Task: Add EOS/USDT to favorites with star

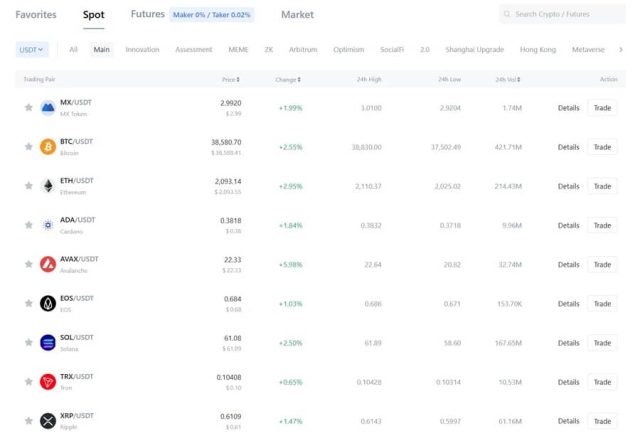Action: point(28,304)
